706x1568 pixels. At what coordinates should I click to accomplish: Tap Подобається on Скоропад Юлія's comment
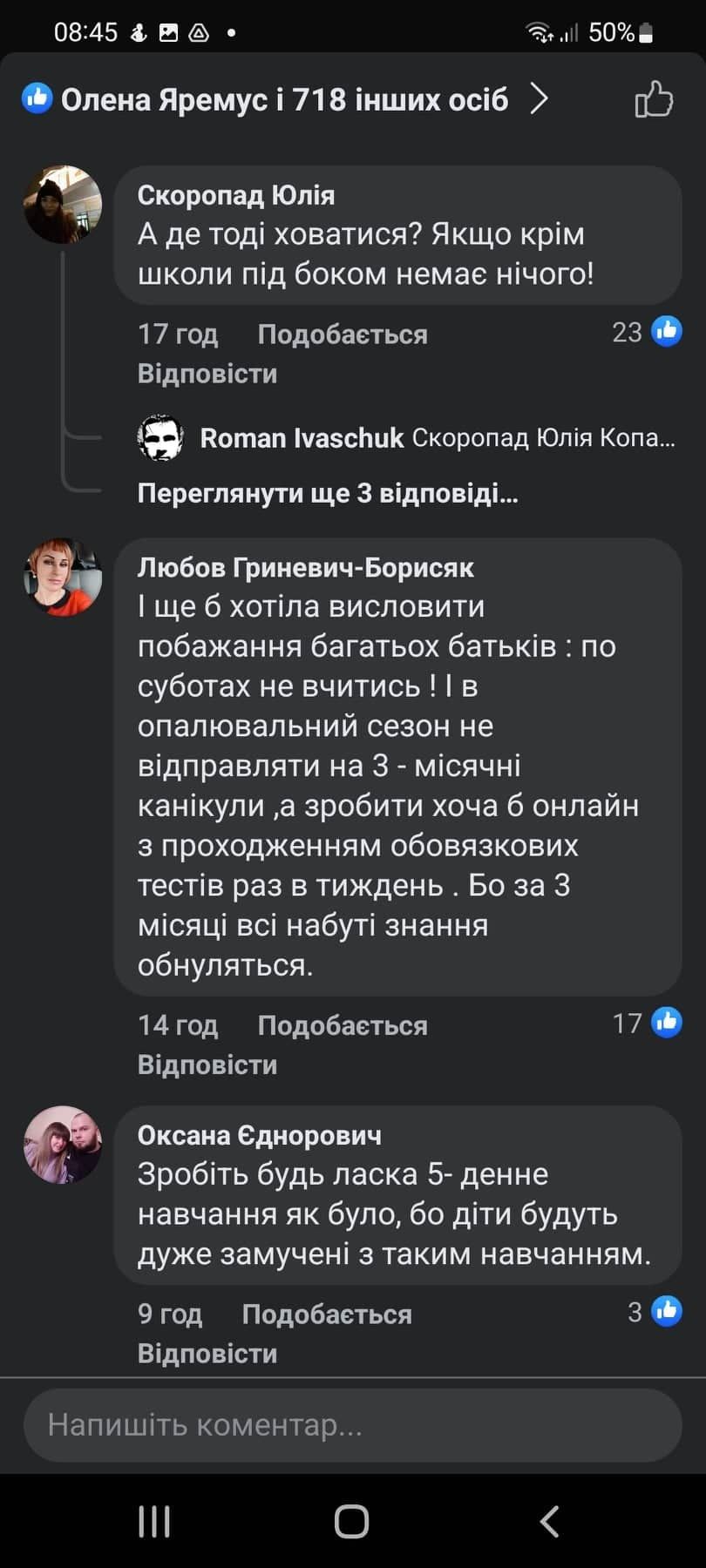(x=342, y=334)
